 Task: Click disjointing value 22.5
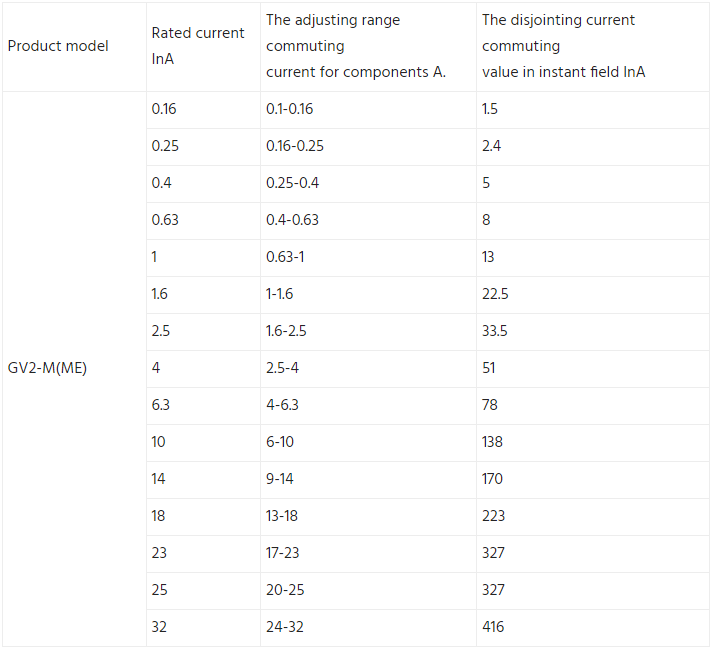[592, 295]
